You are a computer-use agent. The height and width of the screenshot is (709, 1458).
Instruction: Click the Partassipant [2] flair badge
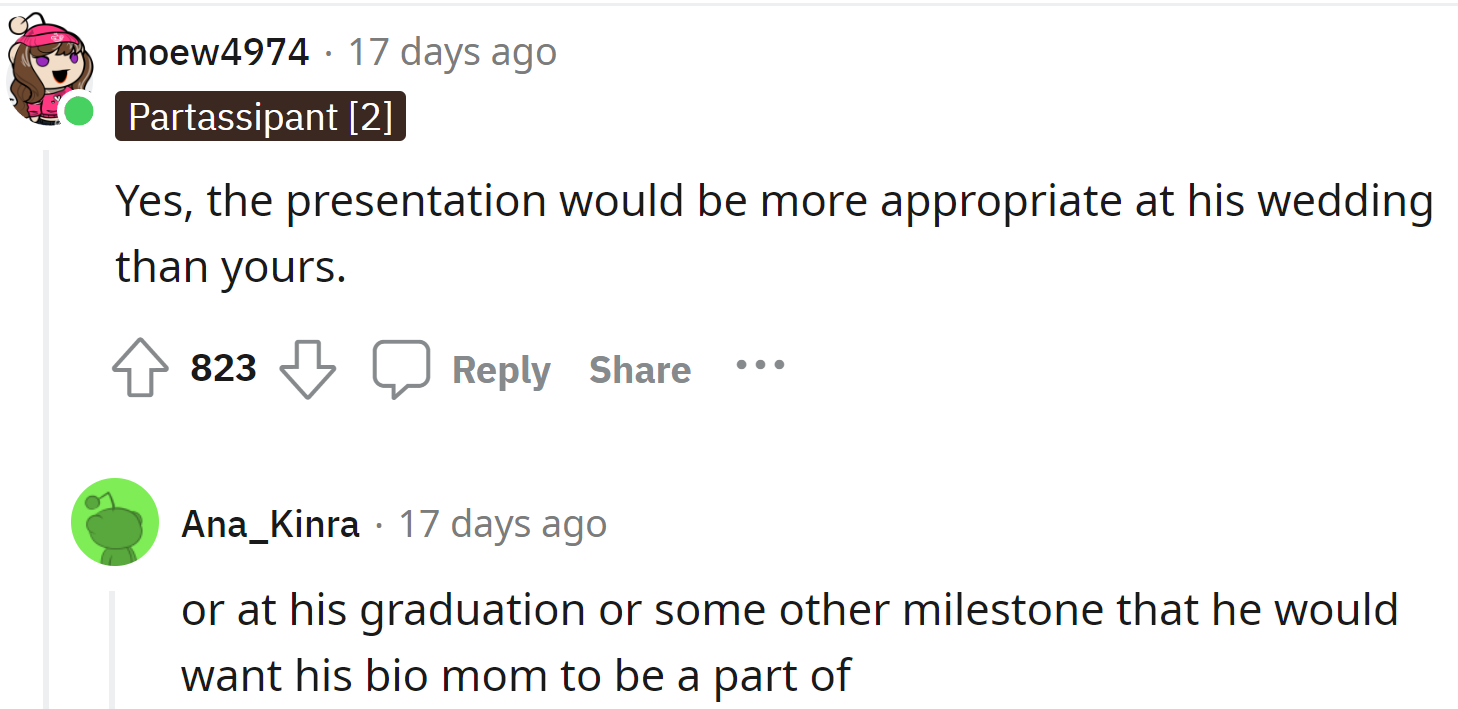point(259,116)
